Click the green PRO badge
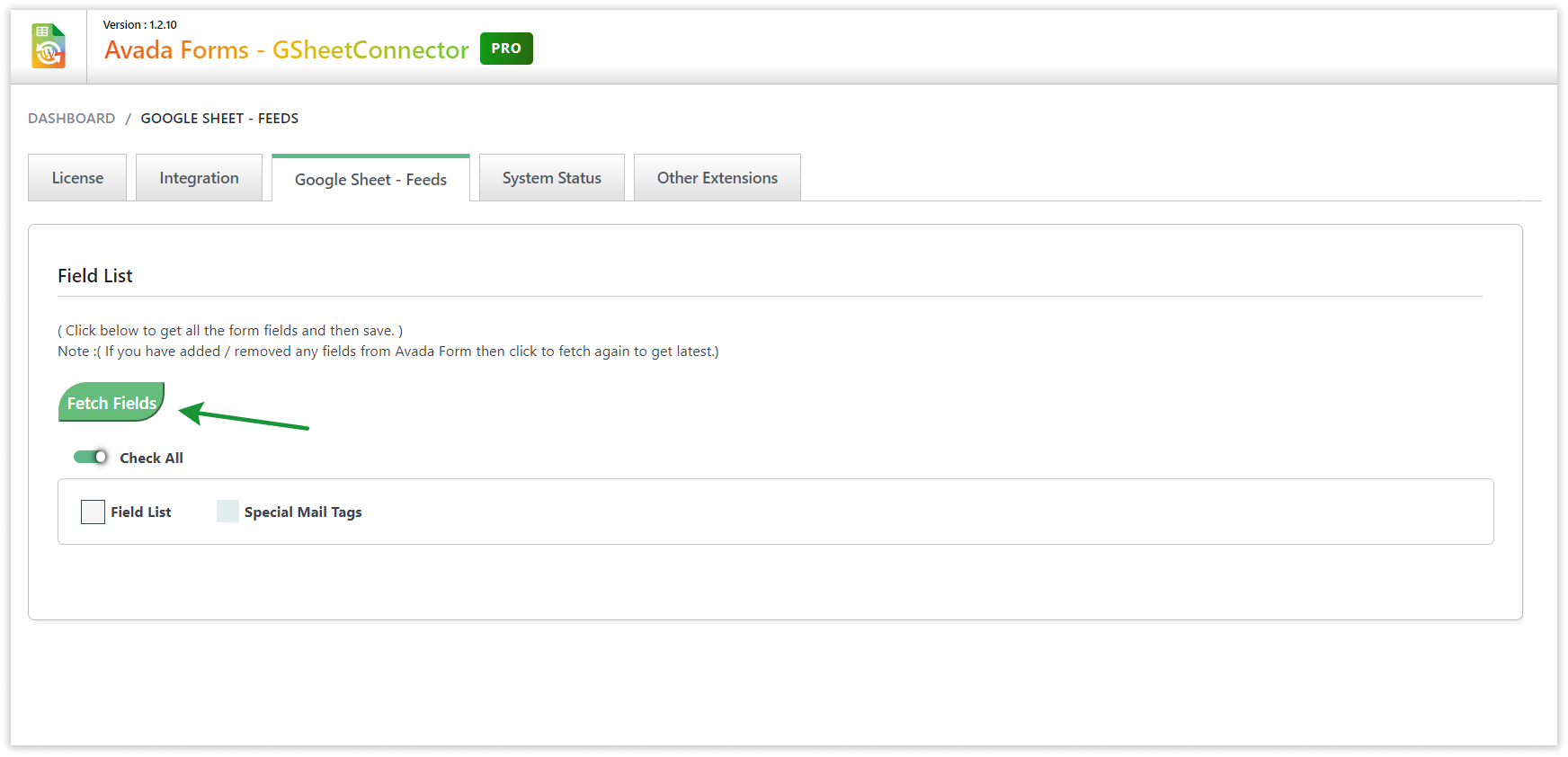The height and width of the screenshot is (757, 1568). pyautogui.click(x=506, y=49)
